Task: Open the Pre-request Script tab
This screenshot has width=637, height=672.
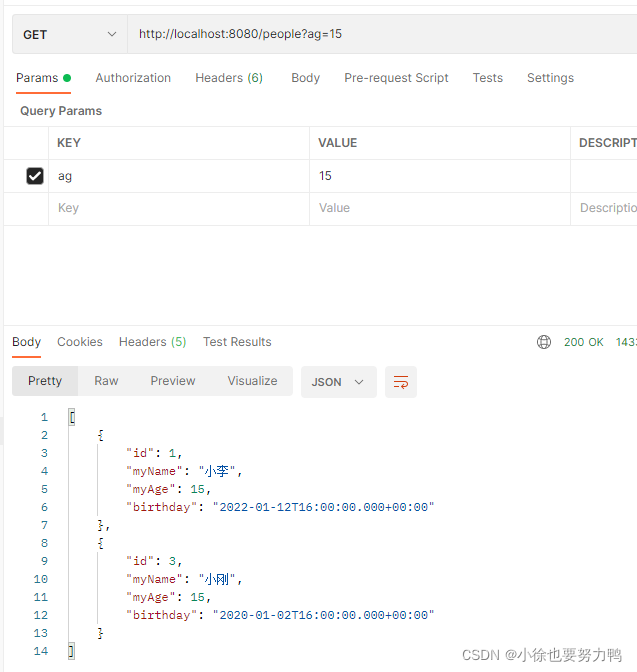Action: click(x=396, y=78)
